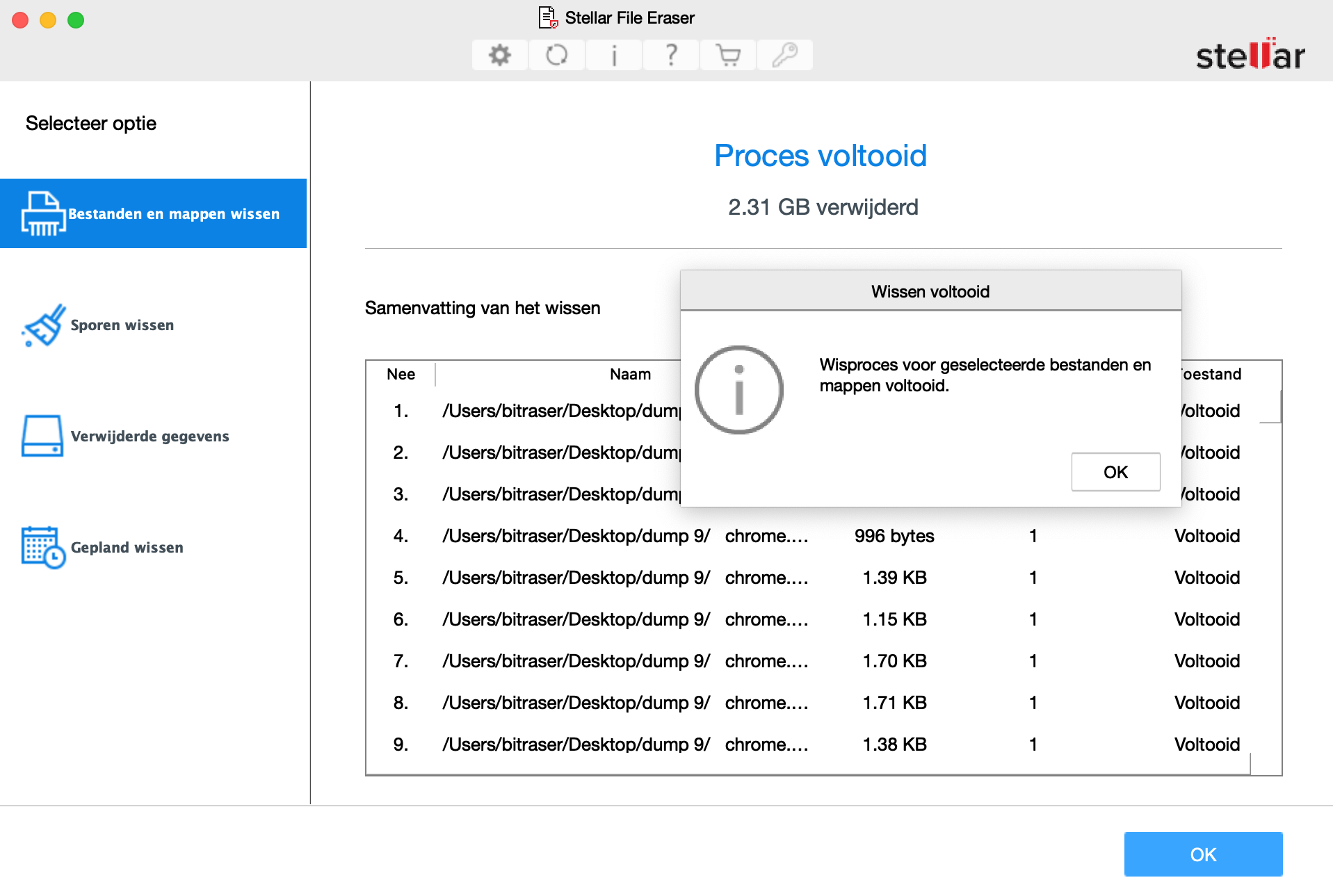
Task: Select row 3 path in the summary table
Action: 561,494
